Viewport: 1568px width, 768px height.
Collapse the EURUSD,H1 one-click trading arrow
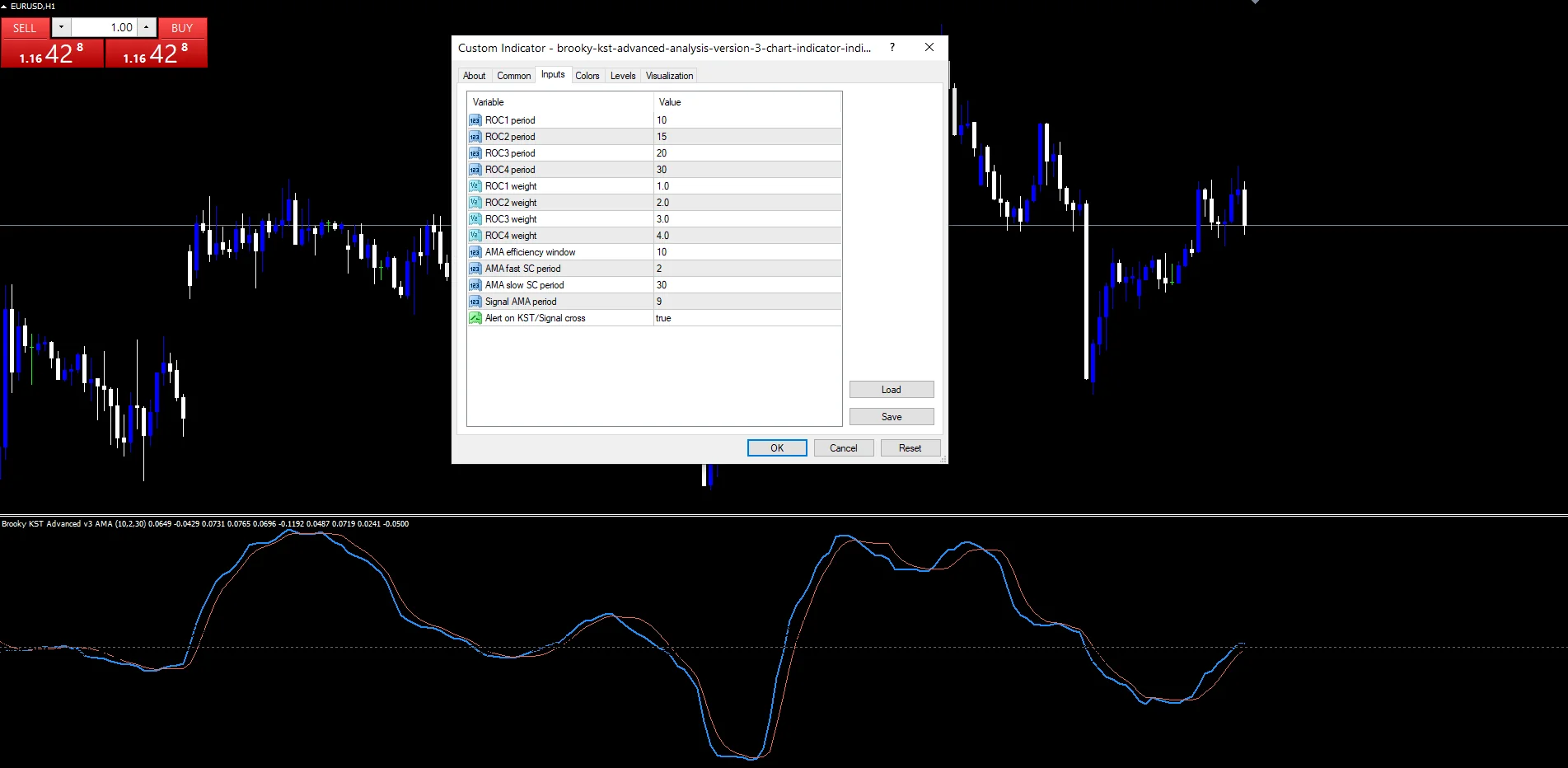[4, 6]
